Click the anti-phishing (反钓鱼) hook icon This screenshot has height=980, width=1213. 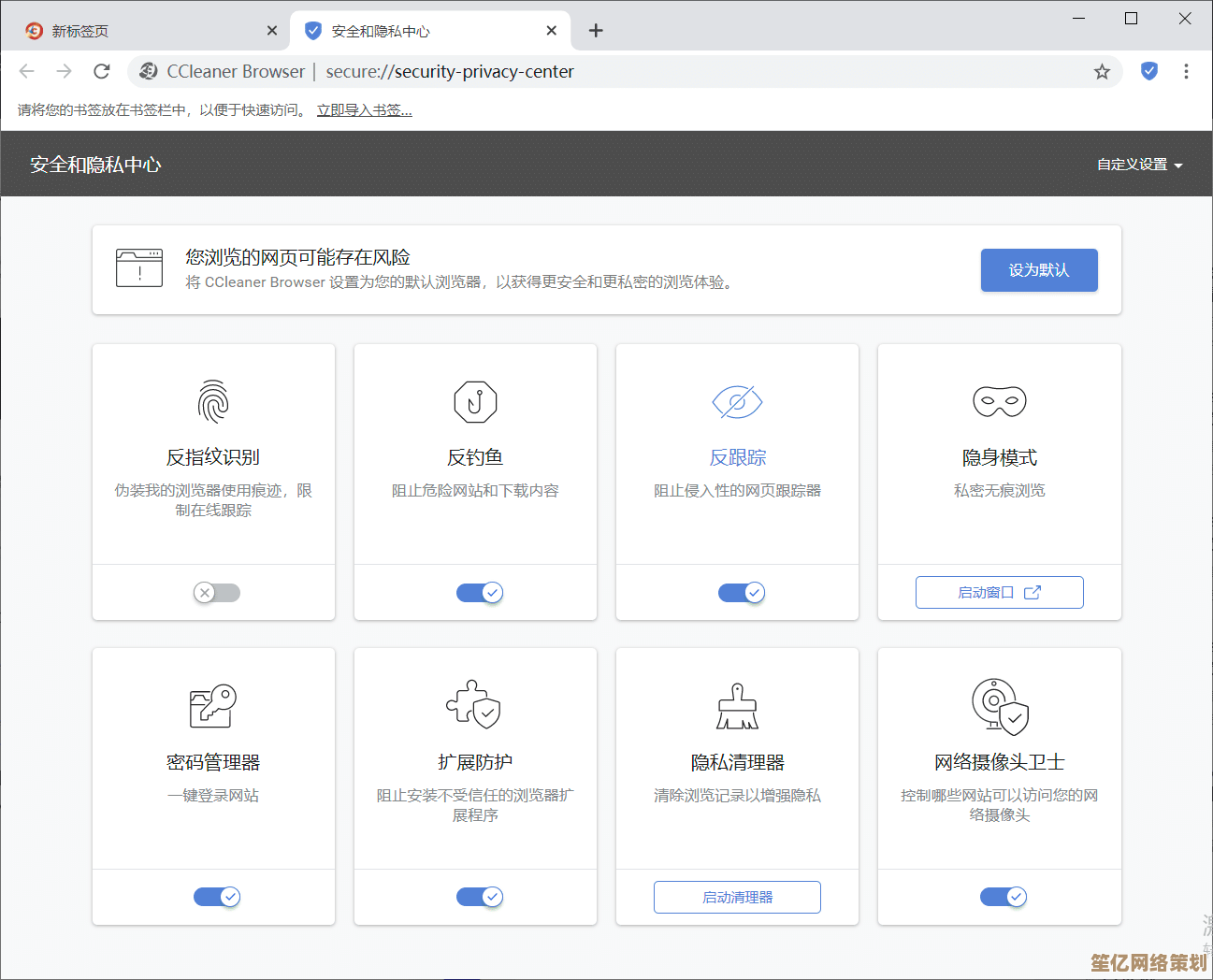tap(475, 402)
